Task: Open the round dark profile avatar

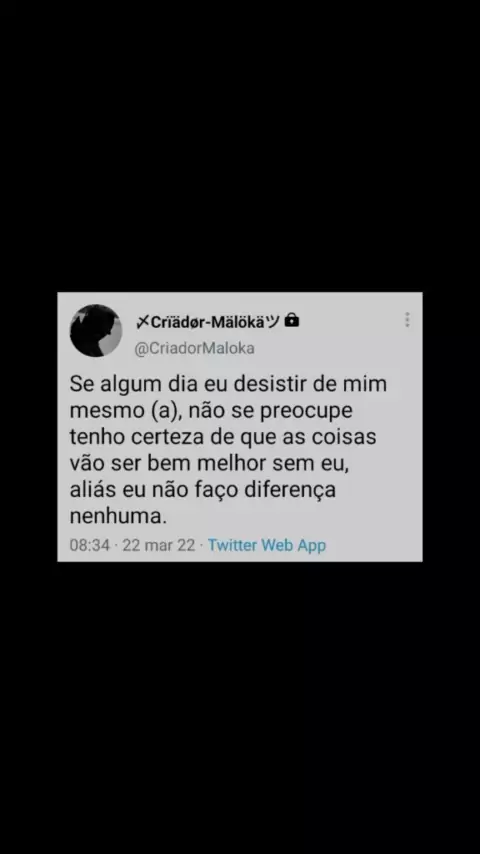Action: coord(96,331)
